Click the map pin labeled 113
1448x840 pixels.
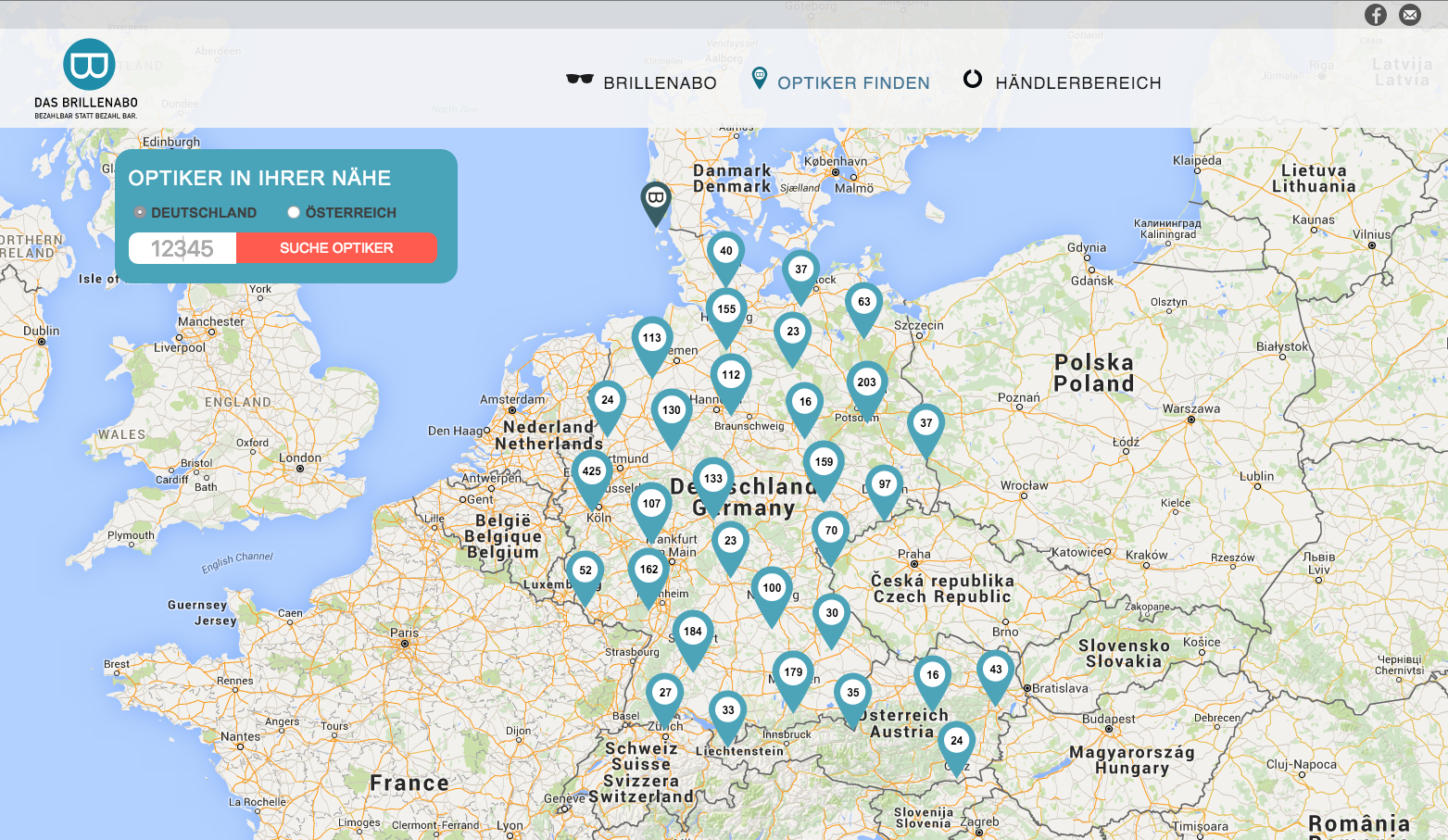coord(652,346)
